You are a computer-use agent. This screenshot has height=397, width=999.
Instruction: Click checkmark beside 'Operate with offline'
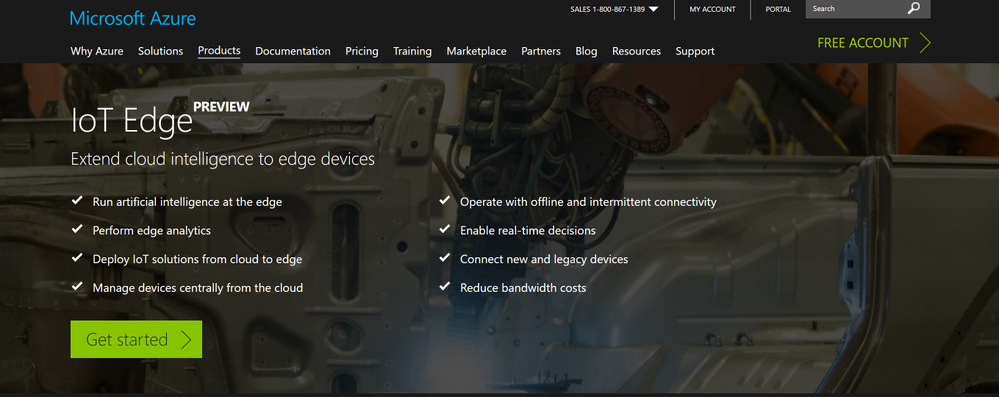click(445, 200)
